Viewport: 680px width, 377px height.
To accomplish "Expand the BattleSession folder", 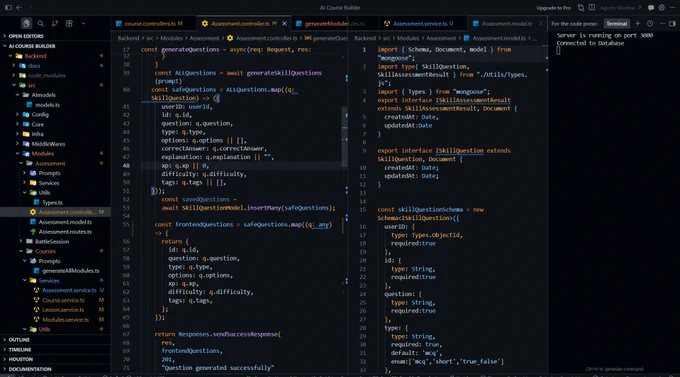I will click(x=55, y=241).
